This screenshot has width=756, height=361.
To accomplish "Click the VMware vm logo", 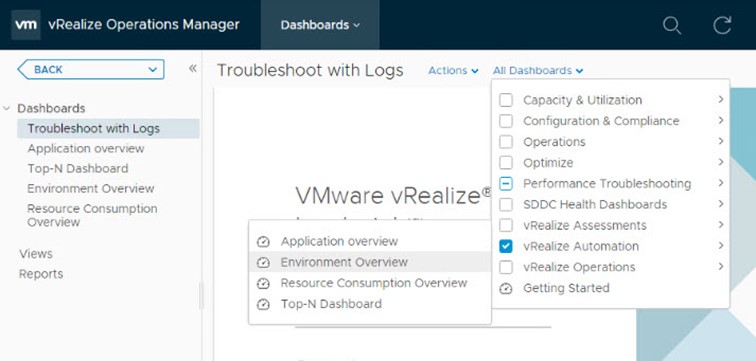I will click(x=26, y=25).
